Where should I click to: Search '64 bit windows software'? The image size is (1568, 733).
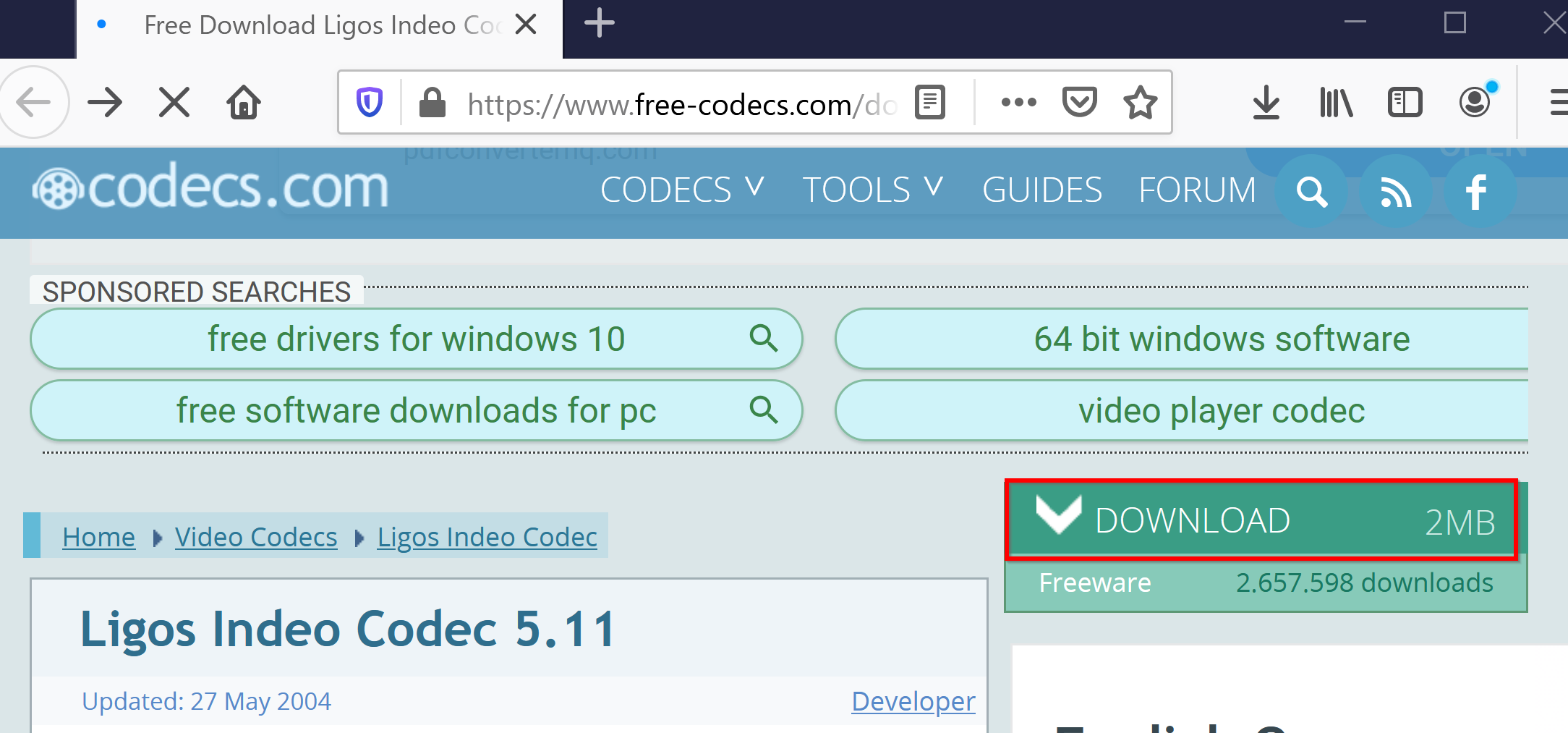pos(1182,339)
